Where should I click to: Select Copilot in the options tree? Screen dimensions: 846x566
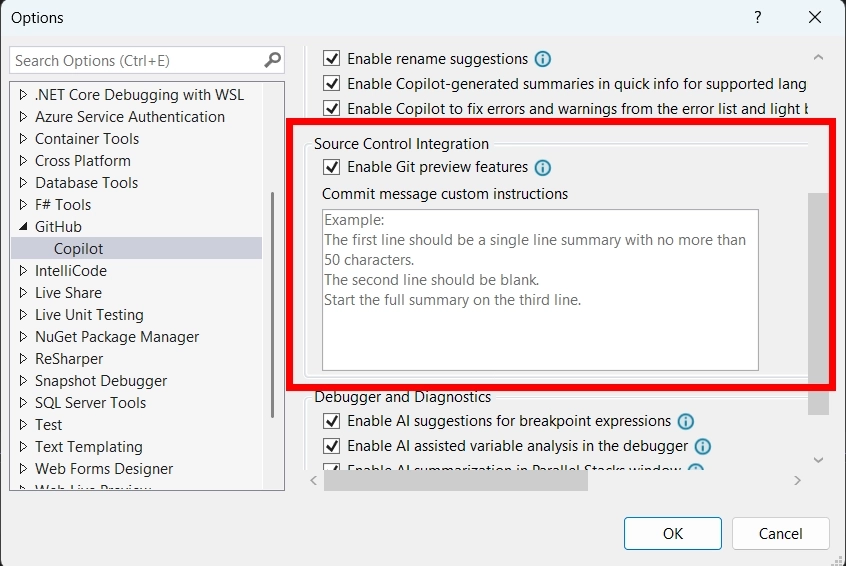point(78,249)
